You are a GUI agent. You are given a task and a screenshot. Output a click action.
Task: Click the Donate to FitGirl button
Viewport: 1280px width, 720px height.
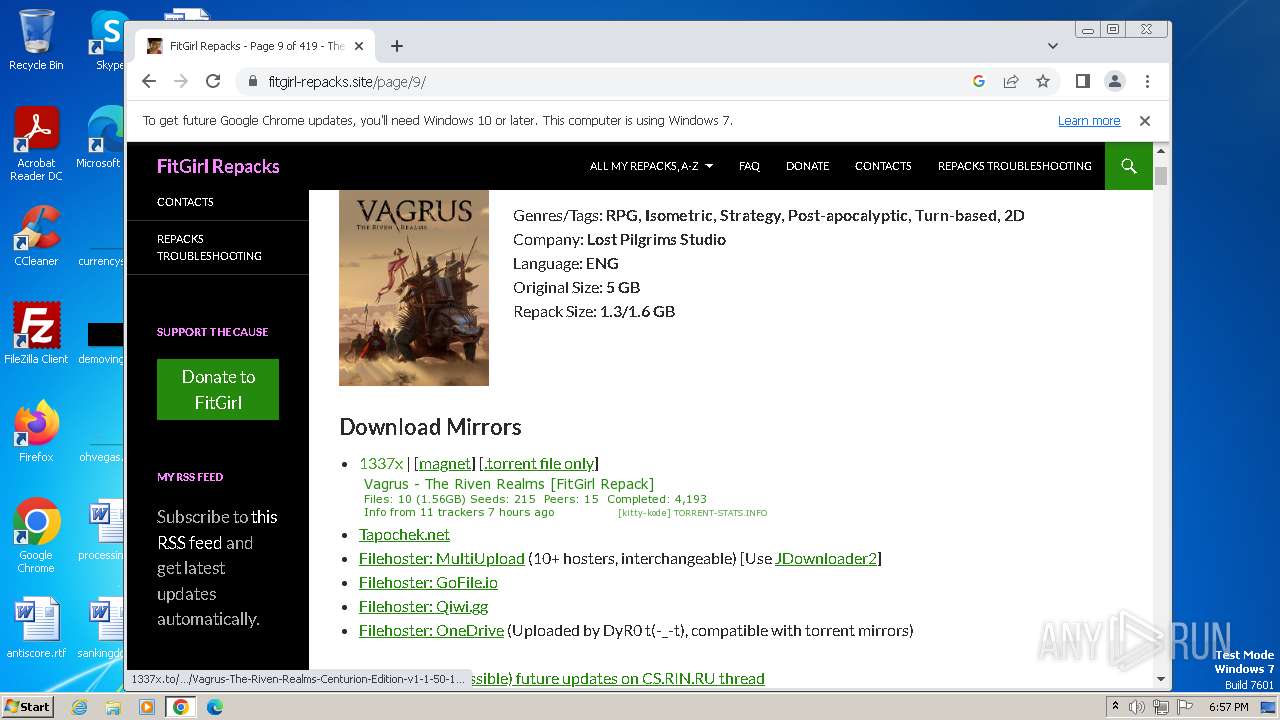218,389
